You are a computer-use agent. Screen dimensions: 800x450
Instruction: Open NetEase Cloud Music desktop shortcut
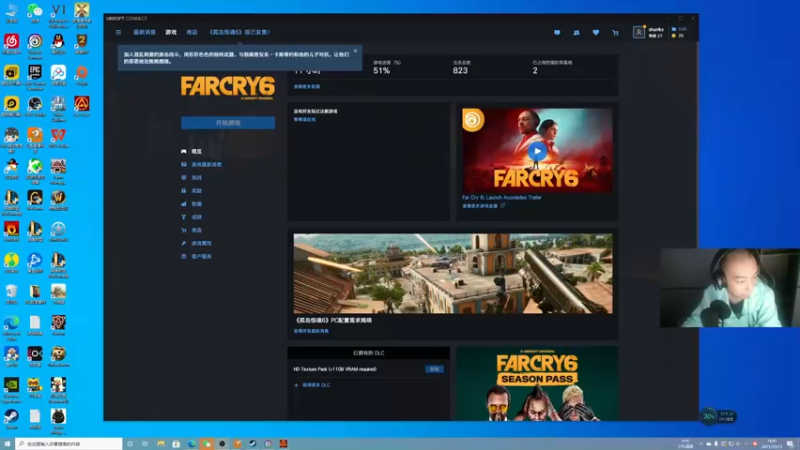coord(11,44)
